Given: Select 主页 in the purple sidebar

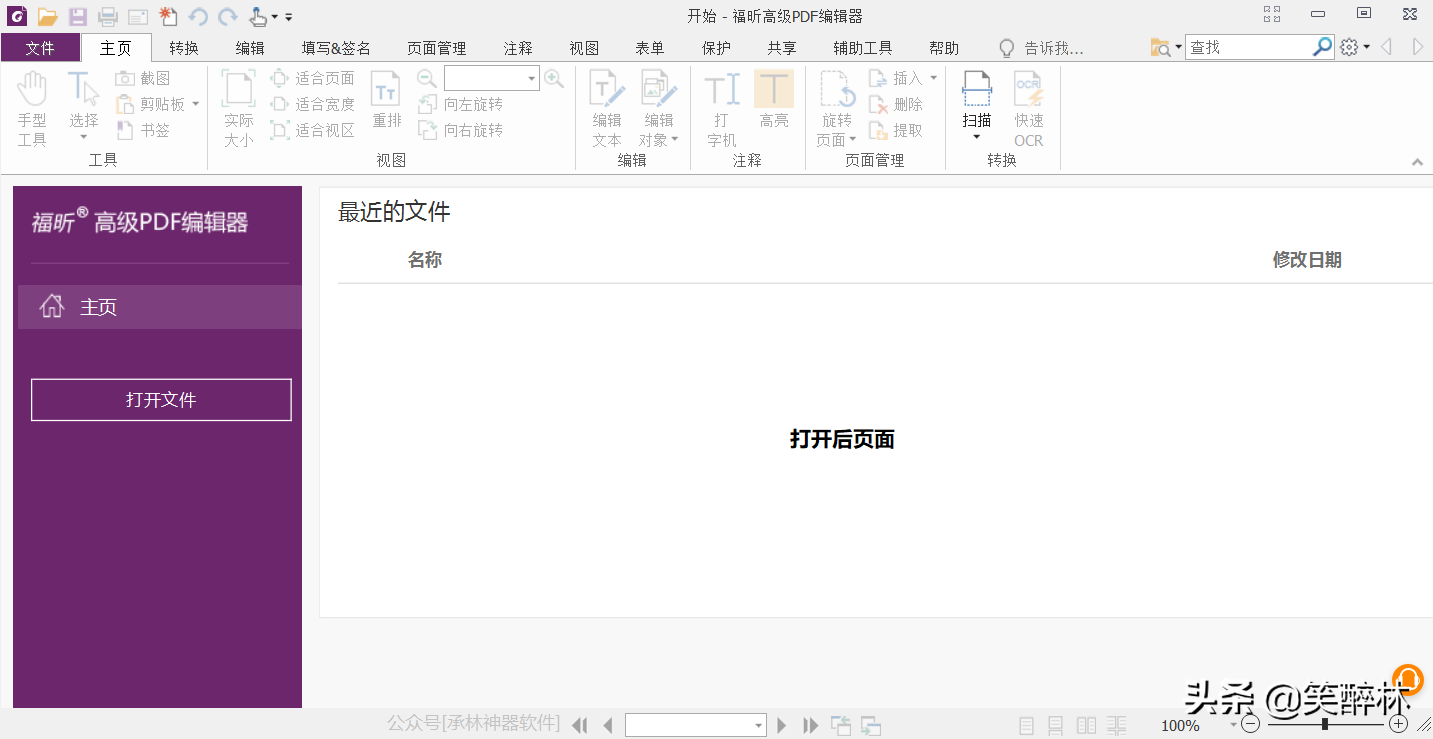Looking at the screenshot, I should (x=160, y=307).
